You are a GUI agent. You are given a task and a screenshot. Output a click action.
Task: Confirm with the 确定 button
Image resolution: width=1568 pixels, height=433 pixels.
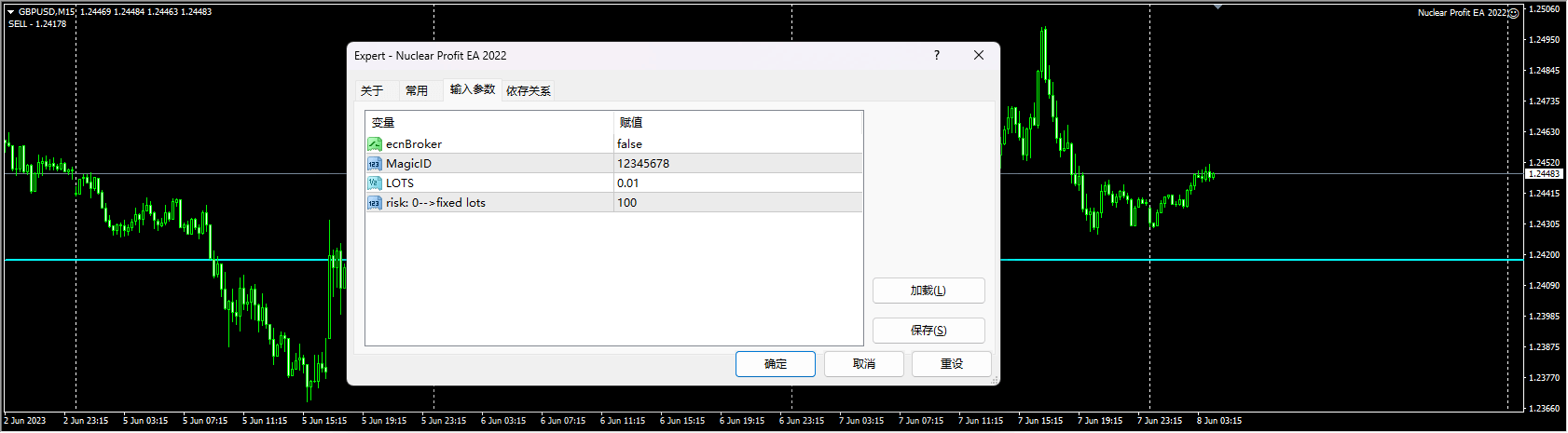(x=776, y=364)
